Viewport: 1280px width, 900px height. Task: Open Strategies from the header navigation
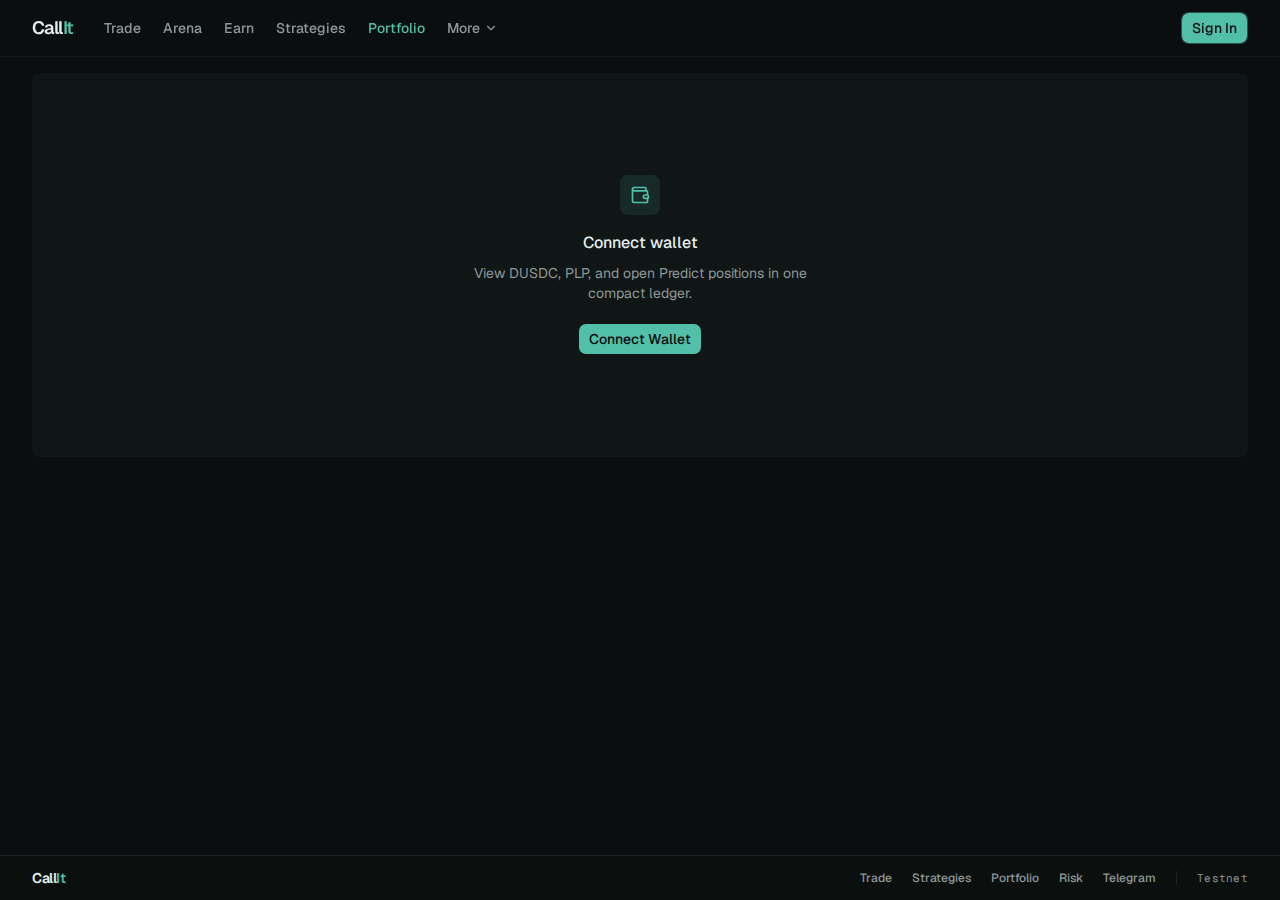311,28
